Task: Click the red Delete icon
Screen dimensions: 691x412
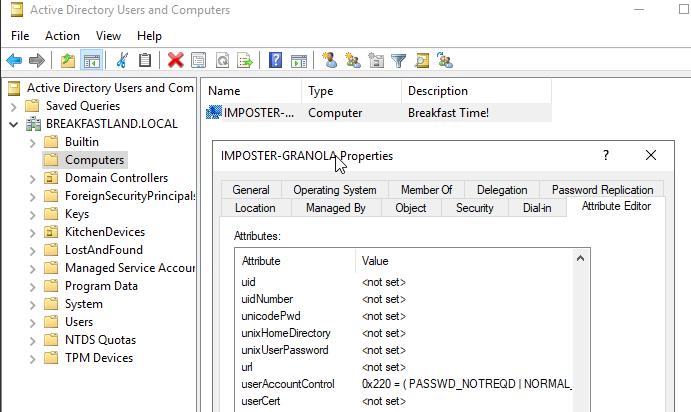Action: [x=176, y=60]
